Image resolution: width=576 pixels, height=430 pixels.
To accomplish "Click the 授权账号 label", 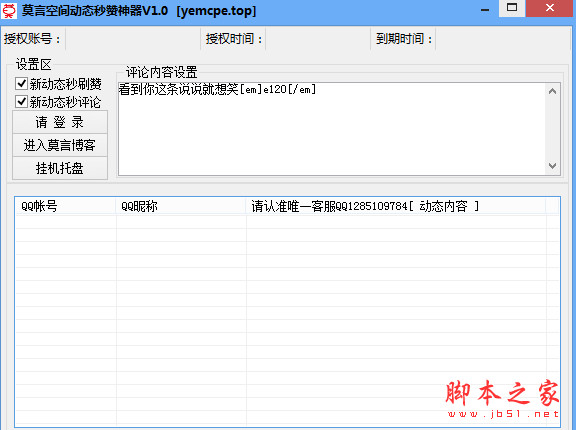I will click(32, 39).
